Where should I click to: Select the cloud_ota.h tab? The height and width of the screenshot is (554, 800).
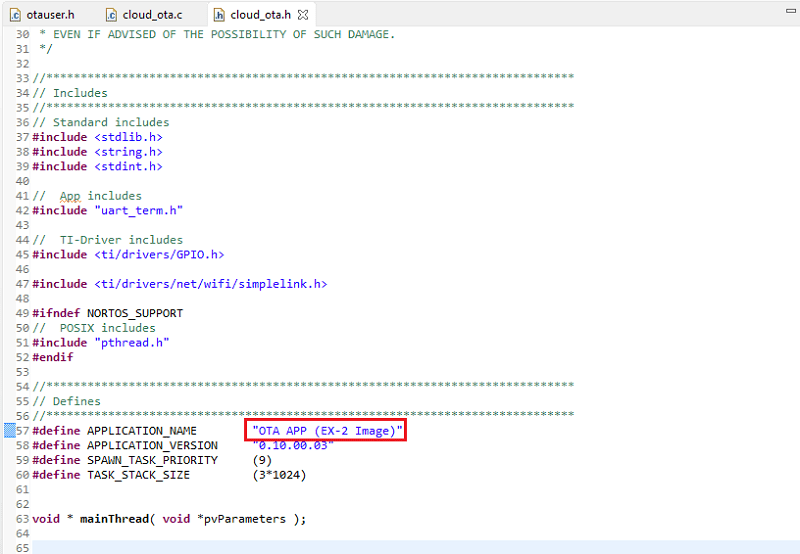pos(260,15)
